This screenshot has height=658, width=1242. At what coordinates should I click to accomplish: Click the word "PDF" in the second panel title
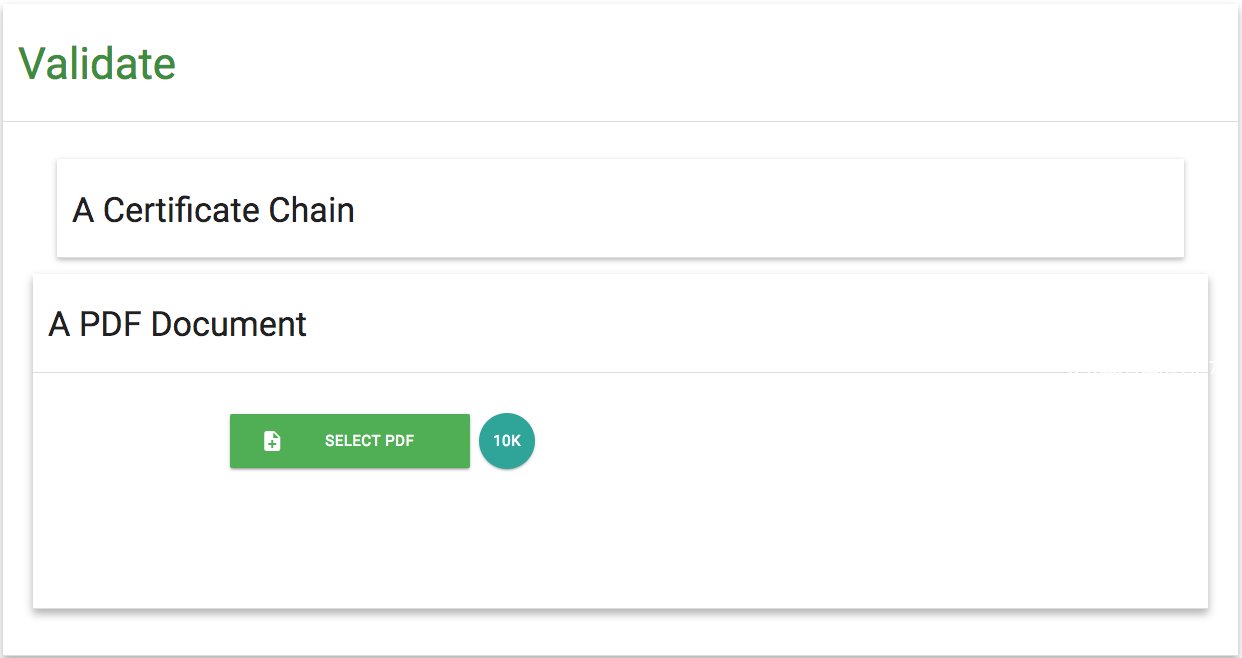click(111, 325)
